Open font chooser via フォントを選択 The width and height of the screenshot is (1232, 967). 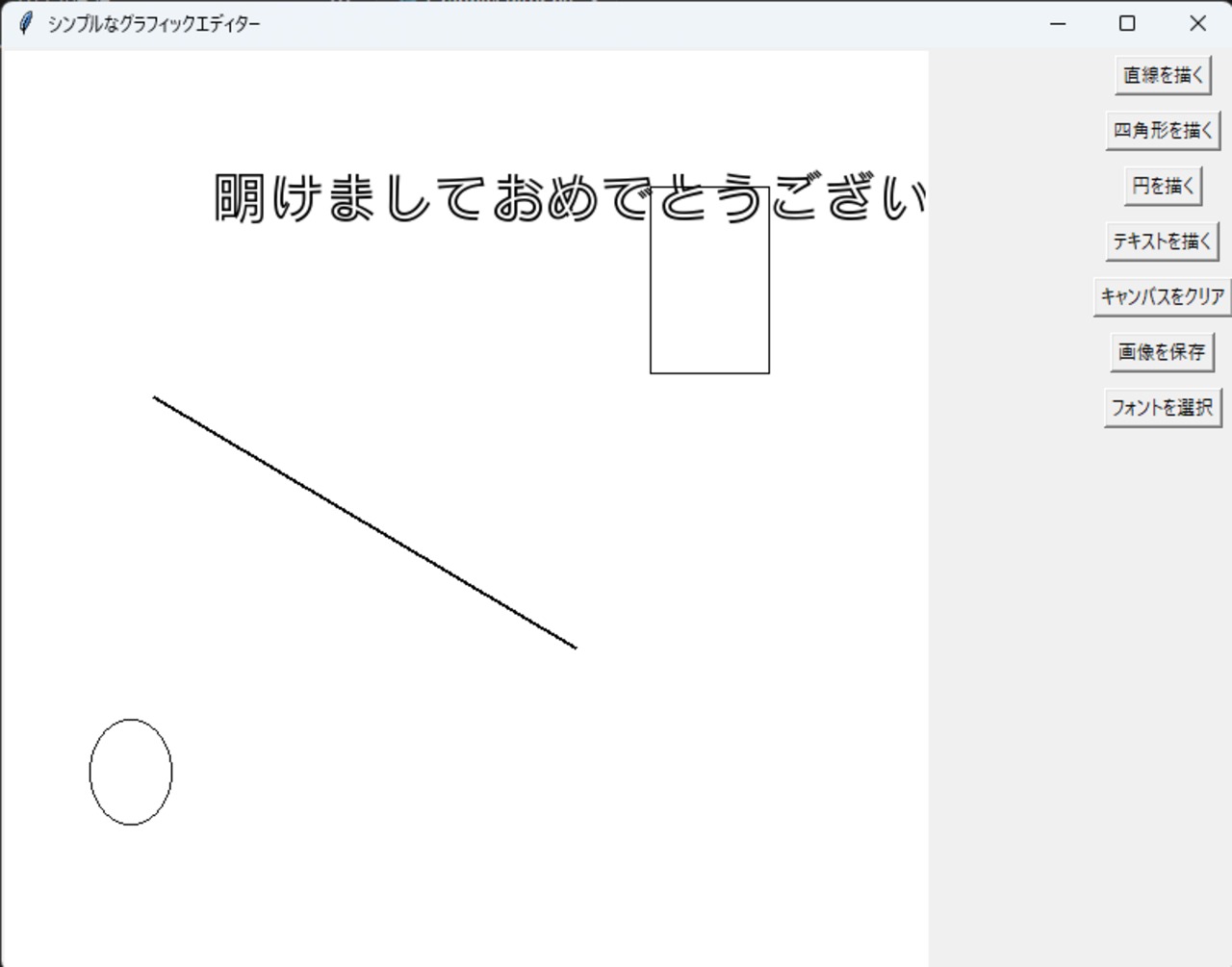tap(1163, 408)
